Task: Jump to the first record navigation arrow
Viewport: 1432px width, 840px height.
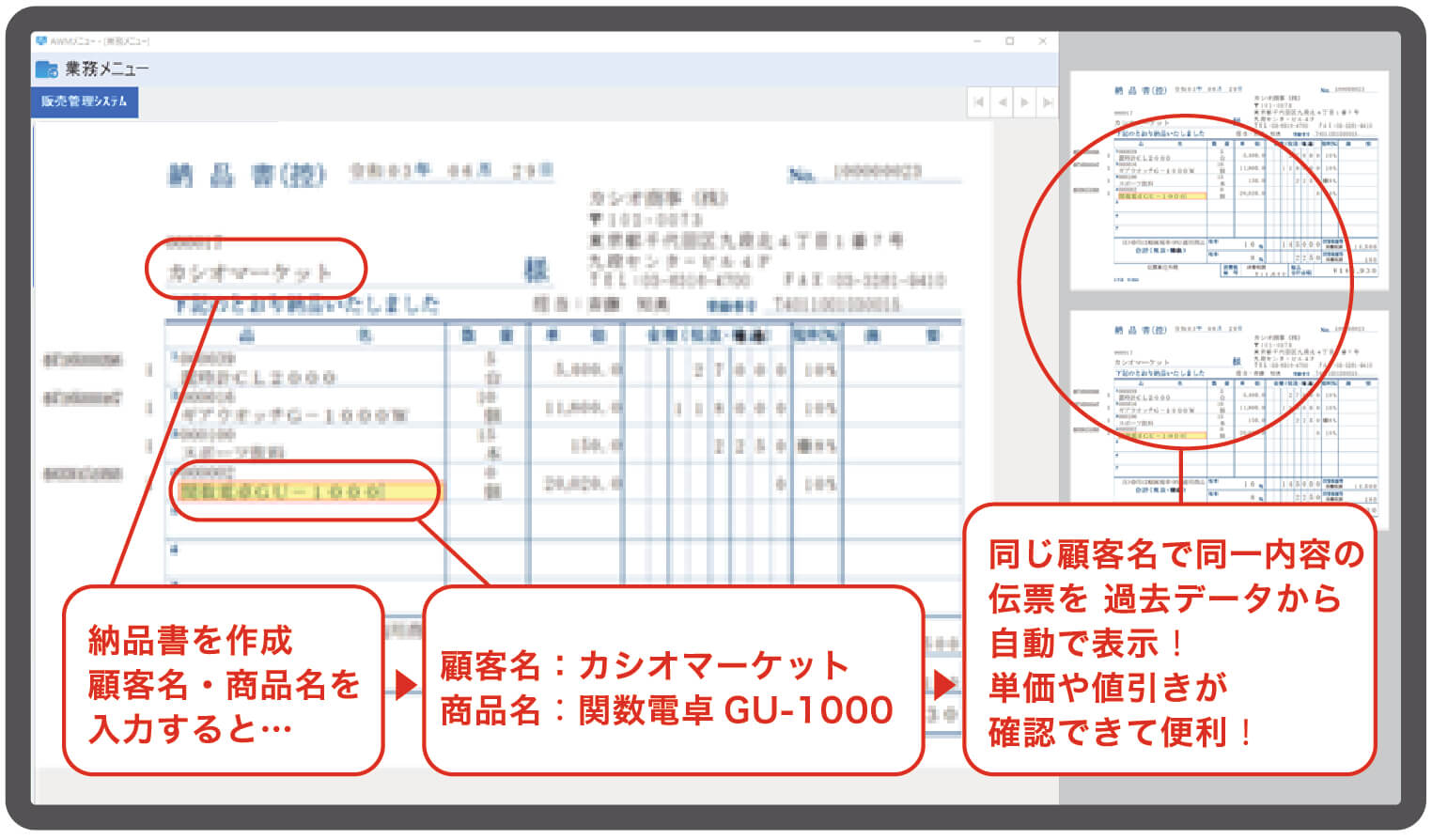Action: [x=979, y=102]
